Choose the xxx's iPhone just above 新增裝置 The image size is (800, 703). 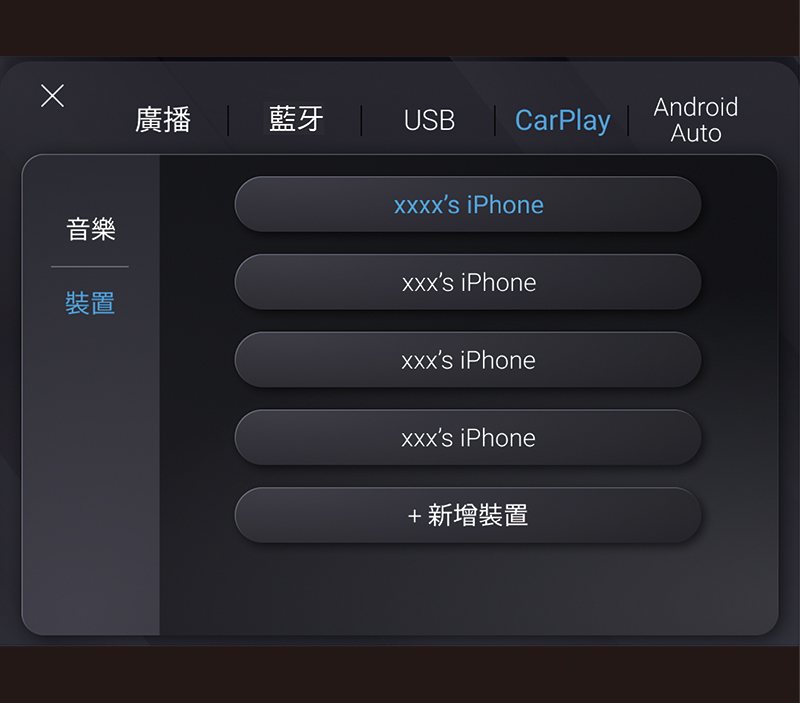pyautogui.click(x=468, y=438)
